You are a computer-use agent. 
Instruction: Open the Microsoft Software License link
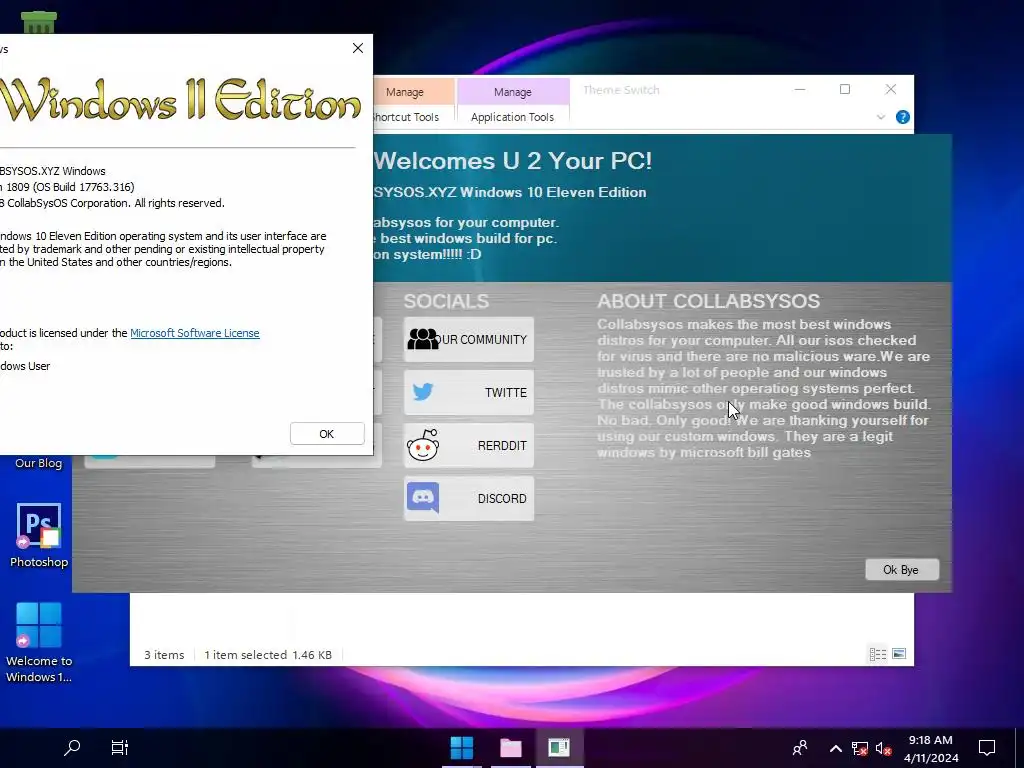[195, 333]
